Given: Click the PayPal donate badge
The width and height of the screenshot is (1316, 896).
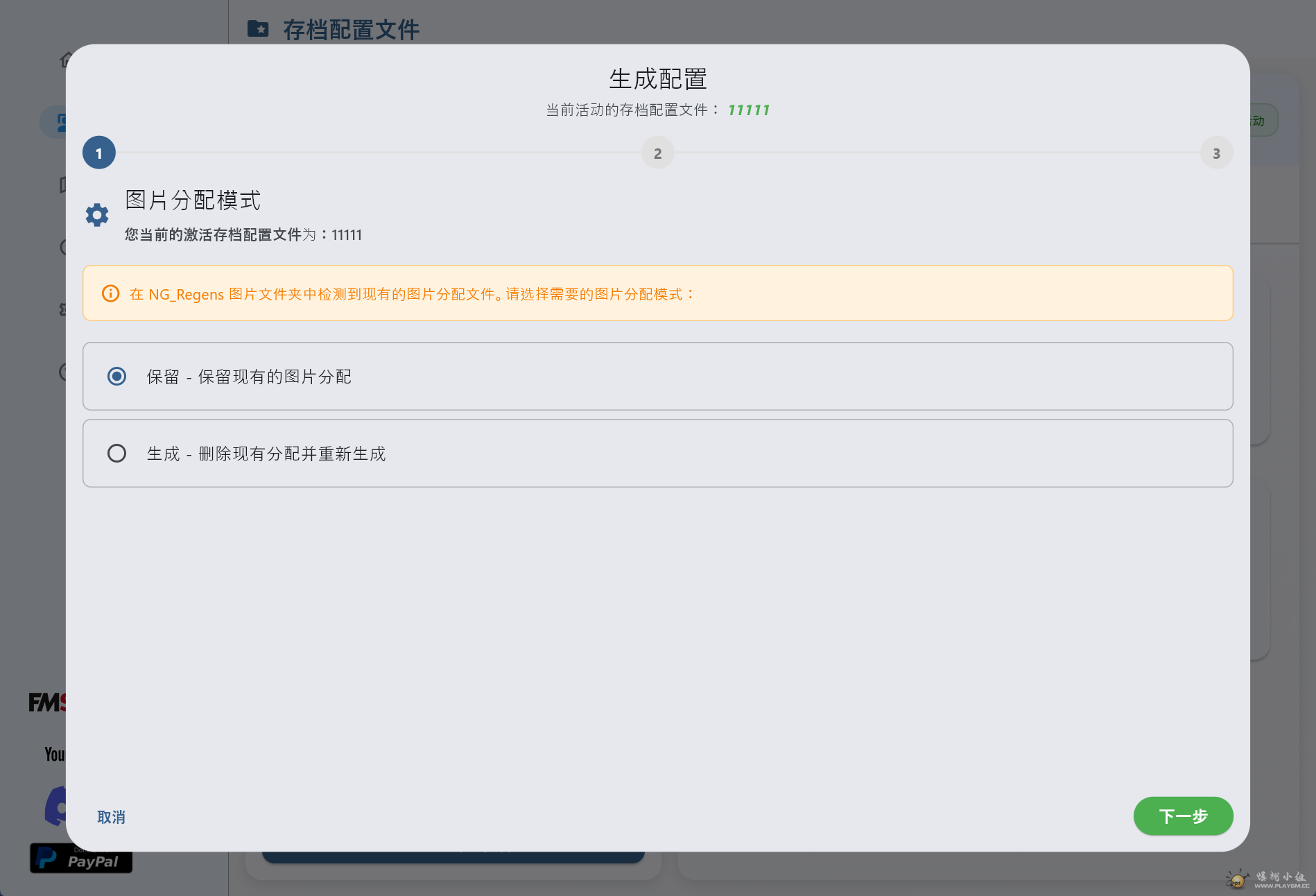Looking at the screenshot, I should coord(80,859).
